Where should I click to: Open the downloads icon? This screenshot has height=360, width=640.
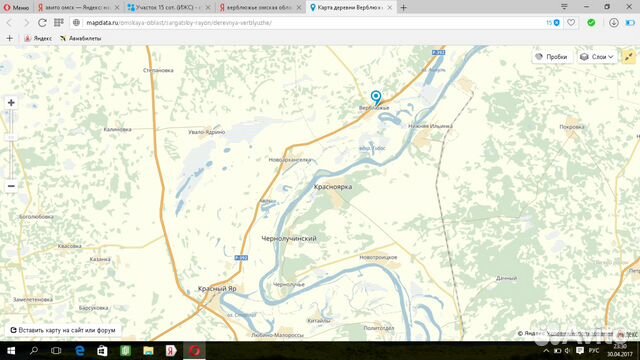coord(613,23)
